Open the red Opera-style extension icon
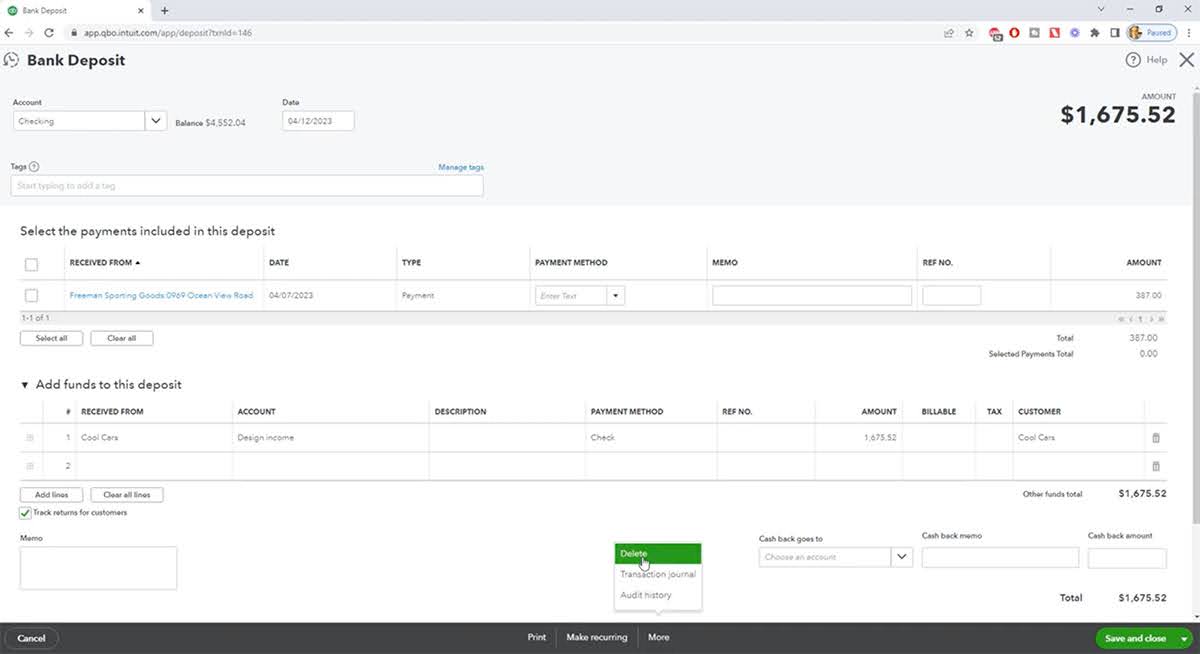The width and height of the screenshot is (1200, 654). point(1015,32)
